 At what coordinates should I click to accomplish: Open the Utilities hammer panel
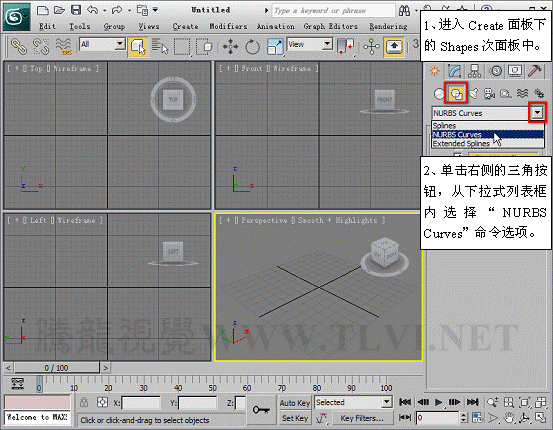click(535, 71)
